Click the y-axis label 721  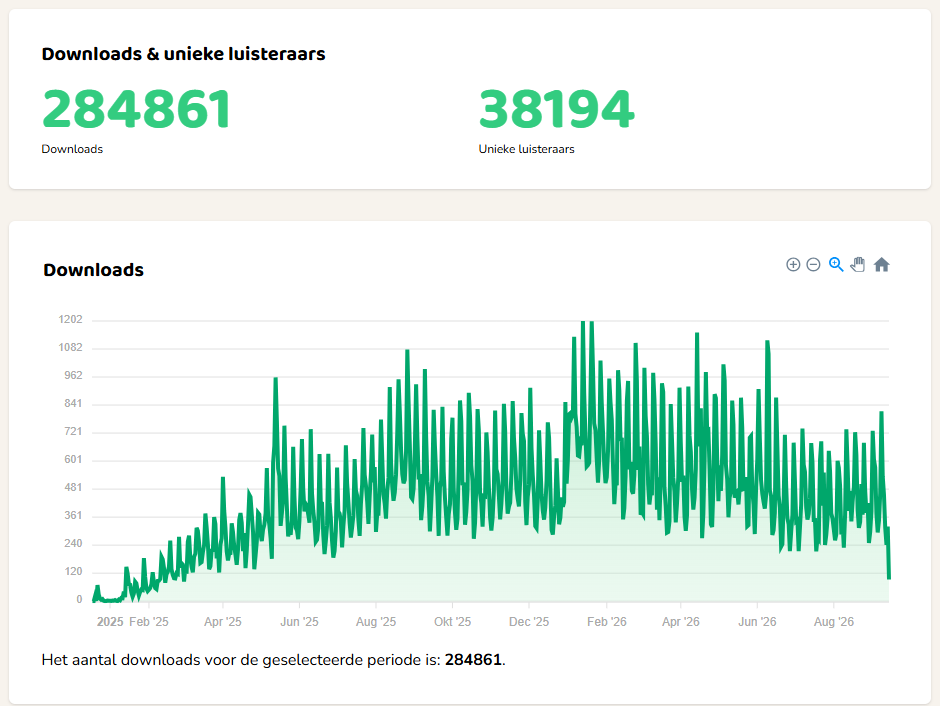pyautogui.click(x=73, y=432)
